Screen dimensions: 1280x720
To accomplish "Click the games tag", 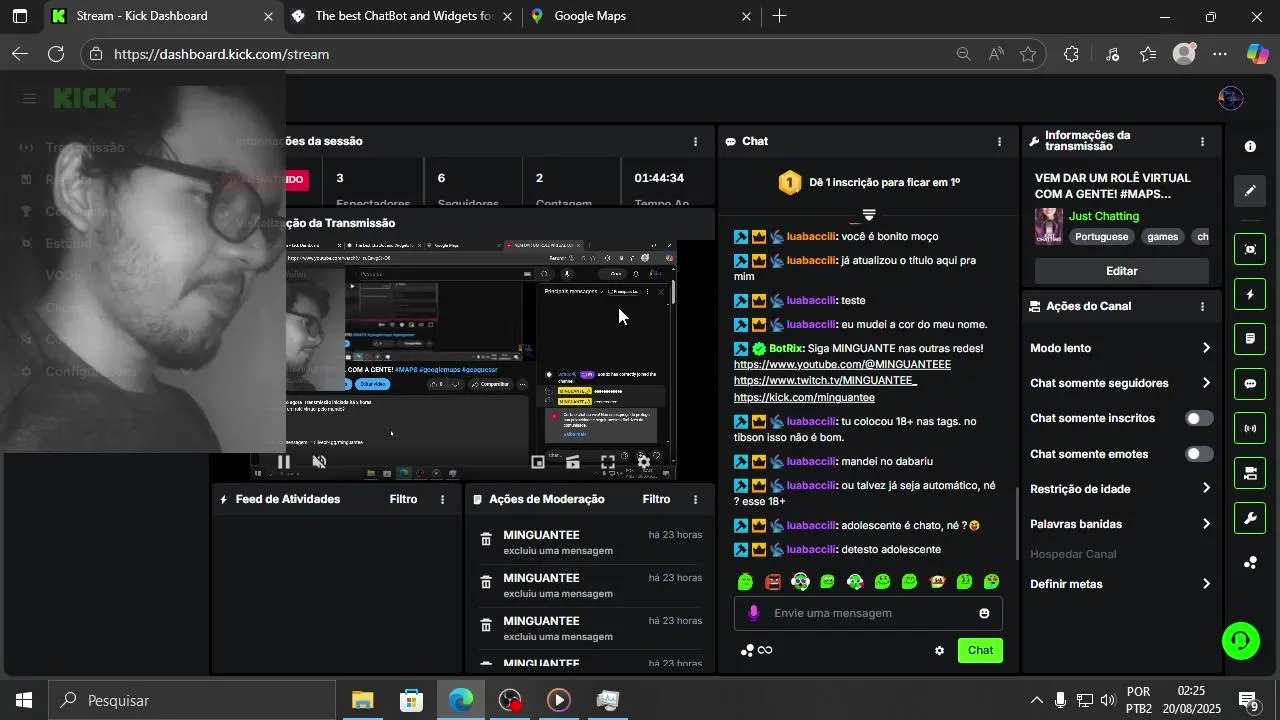I will coord(1162,237).
